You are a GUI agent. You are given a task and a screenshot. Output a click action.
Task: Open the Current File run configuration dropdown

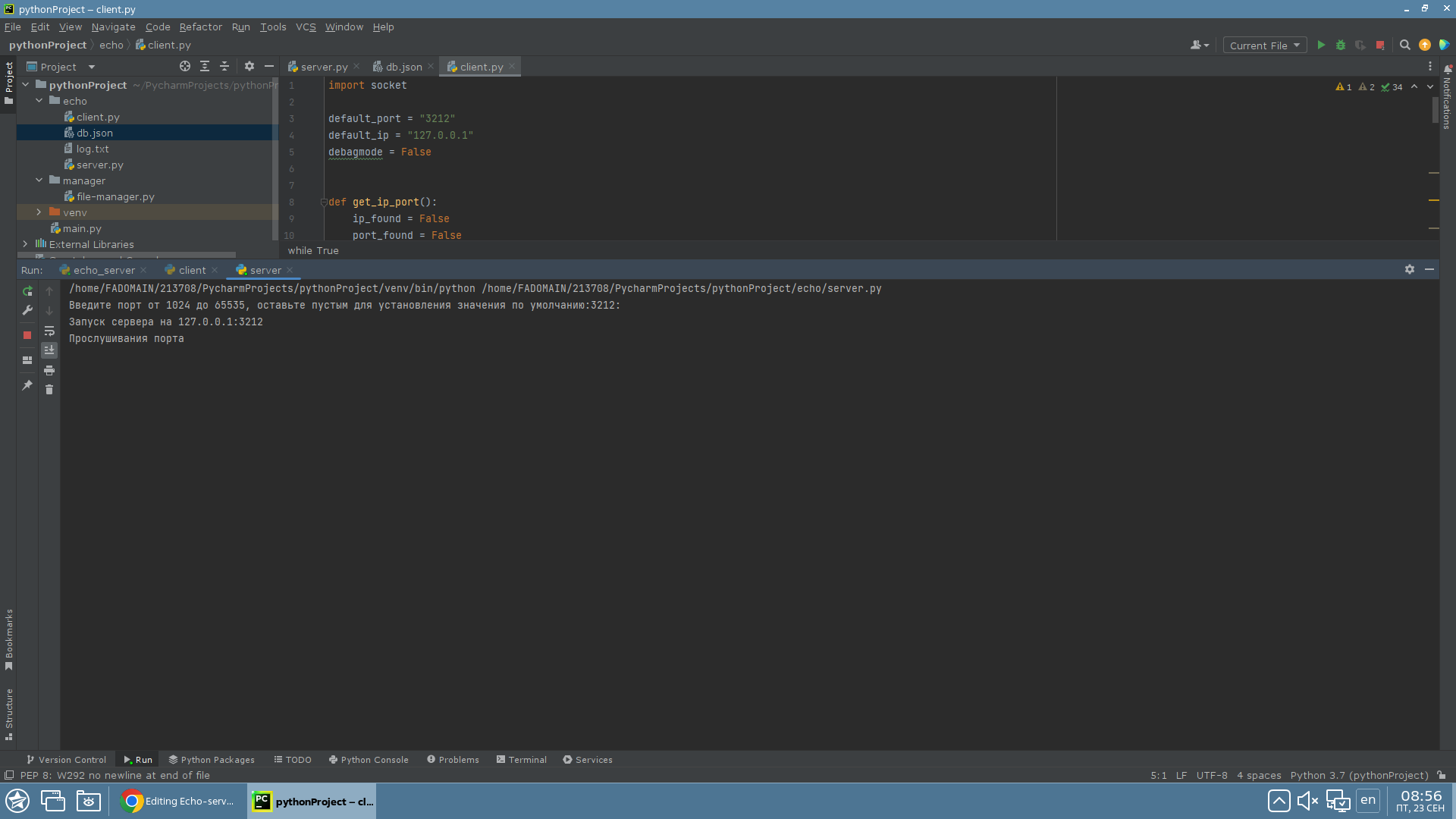[1264, 45]
